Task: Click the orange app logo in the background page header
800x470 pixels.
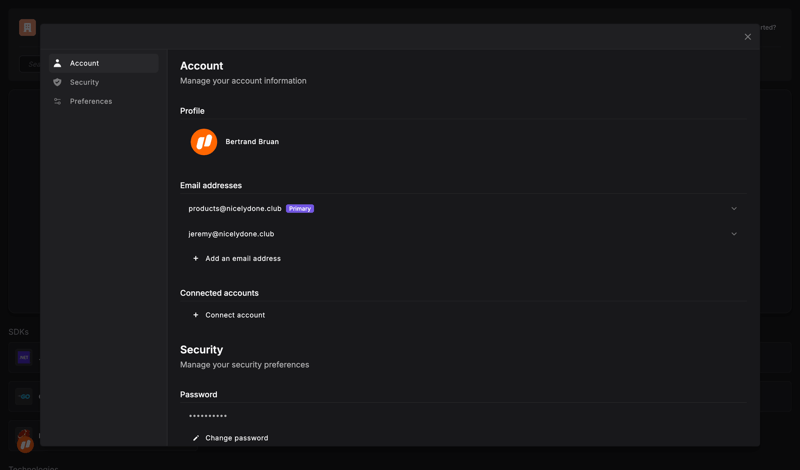Action: pos(28,27)
